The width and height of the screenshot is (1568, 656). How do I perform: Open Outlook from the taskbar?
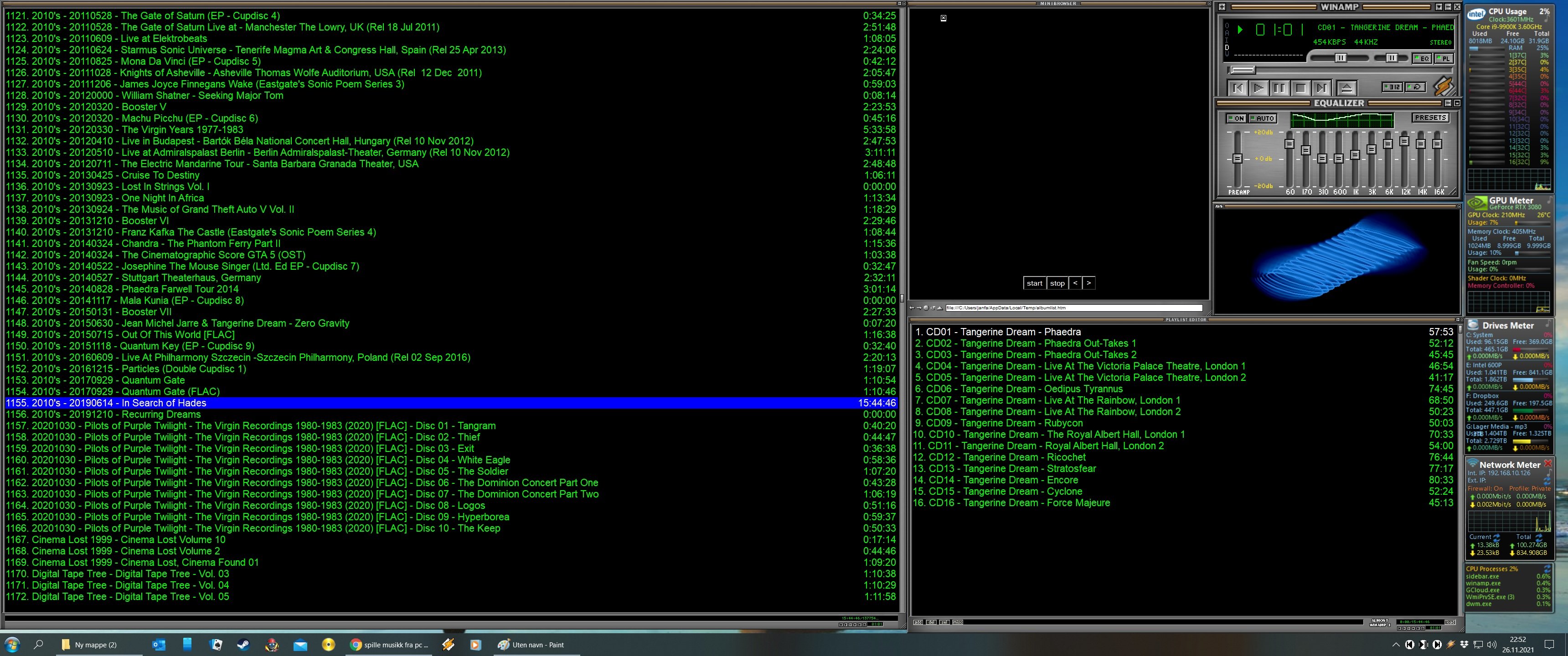(x=159, y=645)
